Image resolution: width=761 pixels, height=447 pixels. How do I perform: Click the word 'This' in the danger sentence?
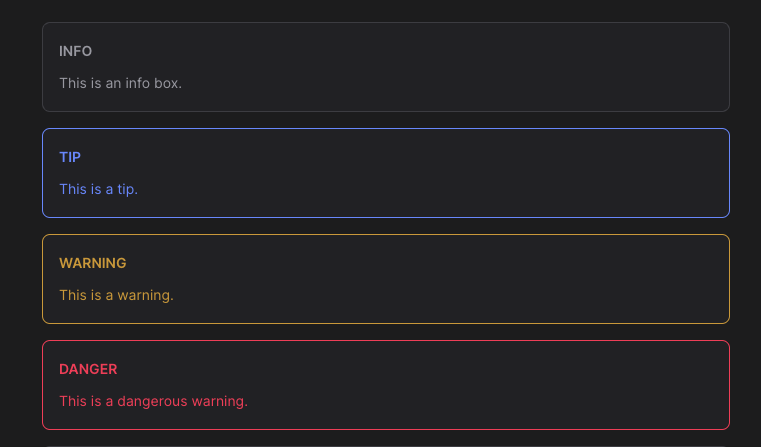pyautogui.click(x=73, y=401)
